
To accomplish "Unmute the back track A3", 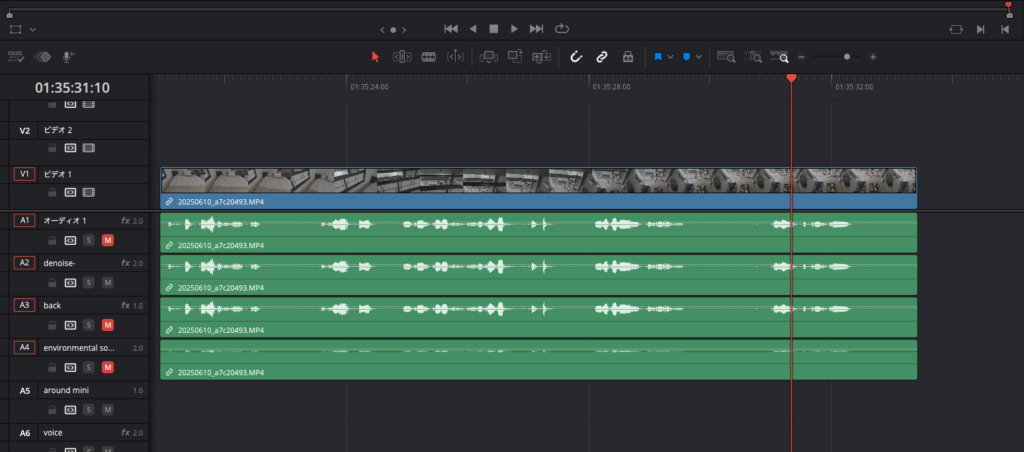I will [x=107, y=325].
